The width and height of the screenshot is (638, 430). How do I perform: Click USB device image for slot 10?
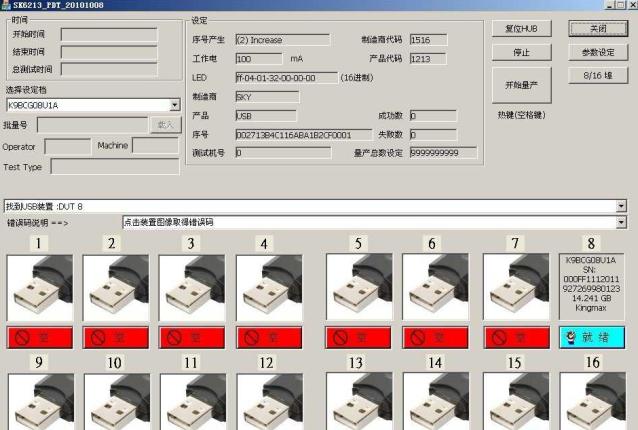[x=117, y=402]
